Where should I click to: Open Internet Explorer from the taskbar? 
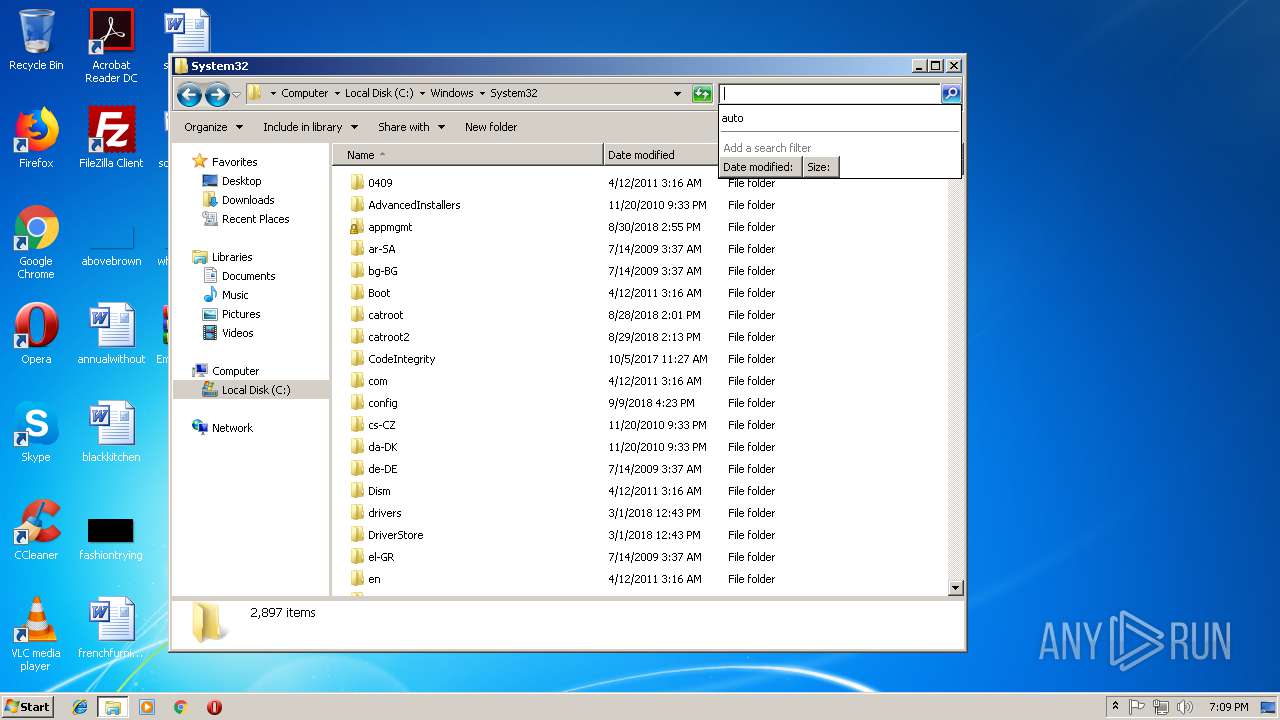coord(80,707)
